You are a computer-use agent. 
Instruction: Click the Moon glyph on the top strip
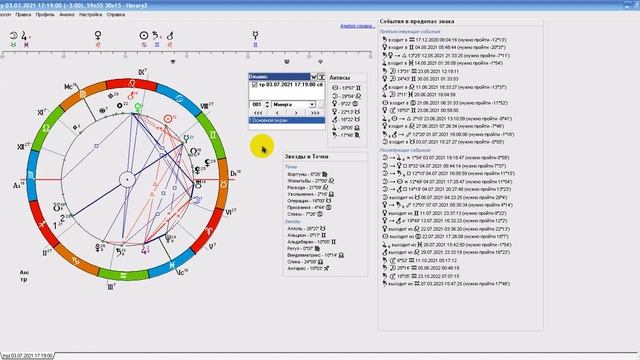point(13,36)
